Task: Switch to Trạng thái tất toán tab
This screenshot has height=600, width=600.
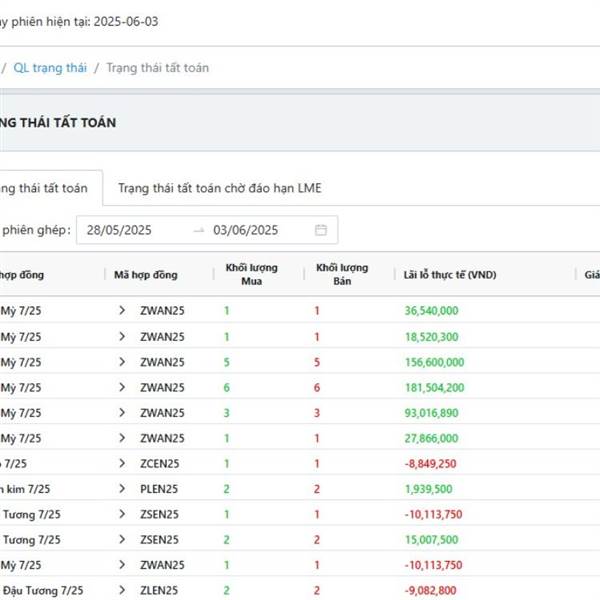Action: click(x=44, y=188)
